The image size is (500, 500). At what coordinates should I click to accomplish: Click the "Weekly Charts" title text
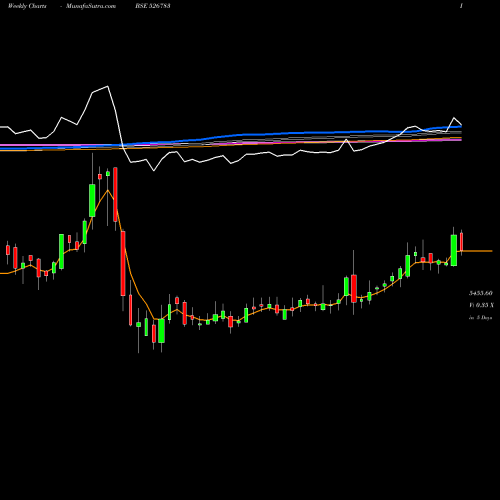[x=27, y=6]
